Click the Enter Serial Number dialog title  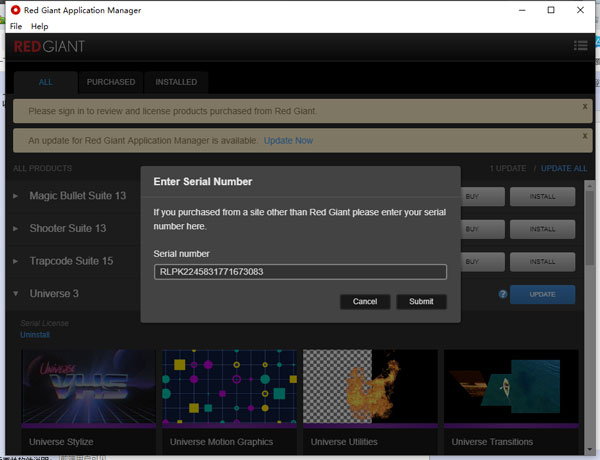point(203,181)
